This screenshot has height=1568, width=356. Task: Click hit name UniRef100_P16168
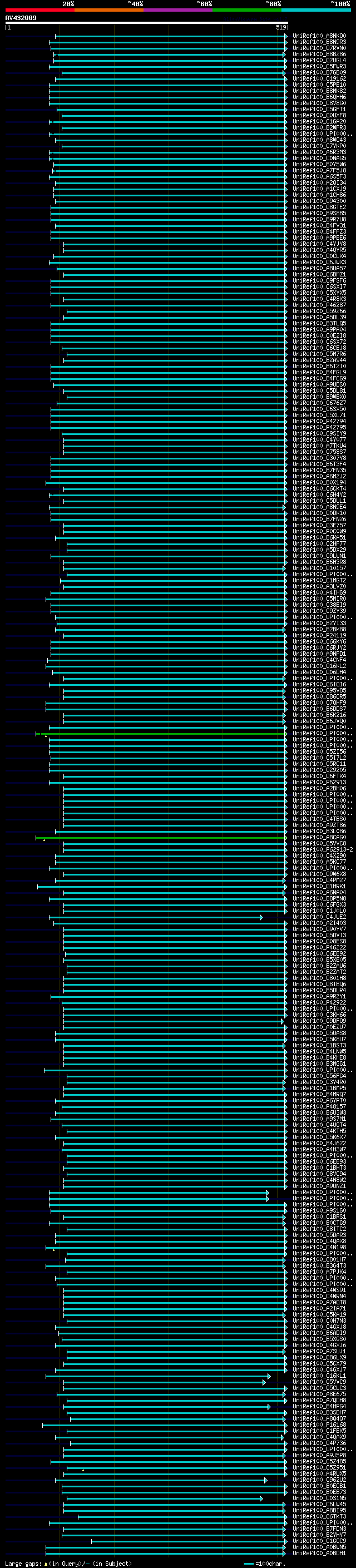[319, 1424]
